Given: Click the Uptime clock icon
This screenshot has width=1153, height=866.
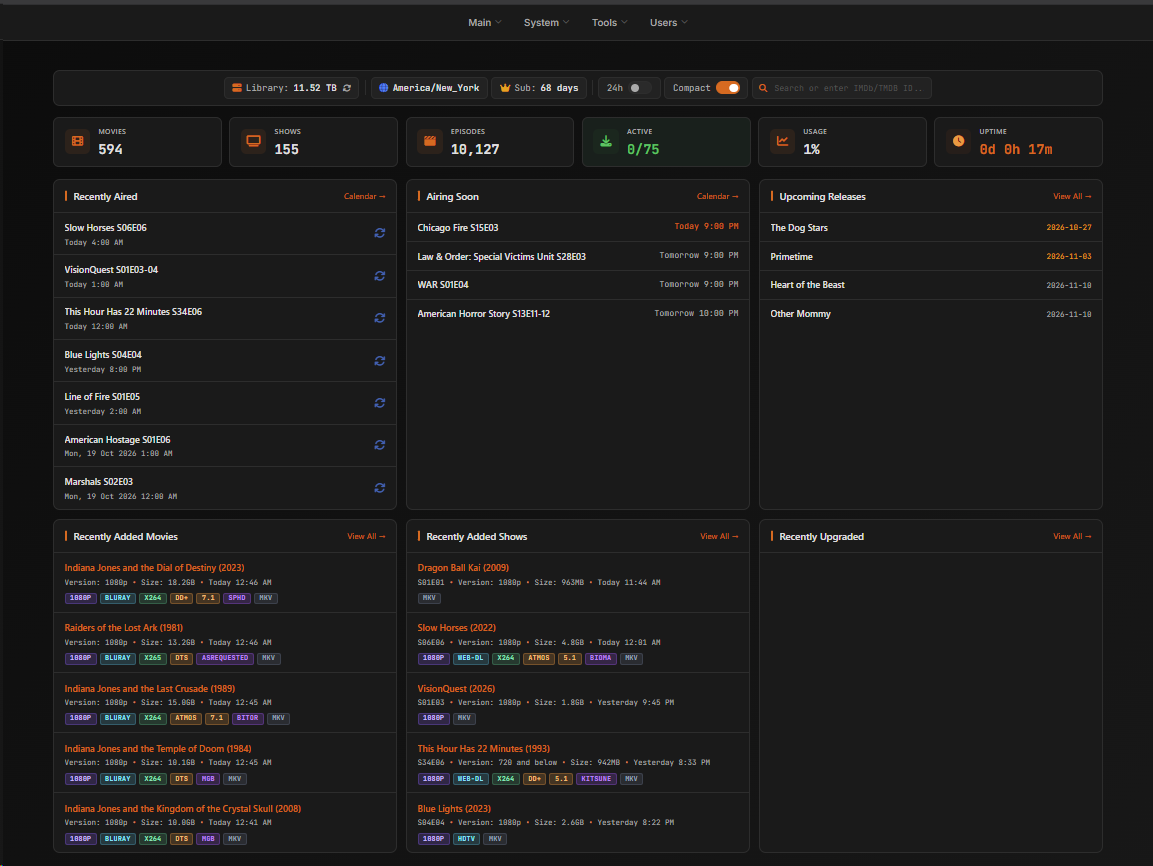Looking at the screenshot, I should pos(959,141).
